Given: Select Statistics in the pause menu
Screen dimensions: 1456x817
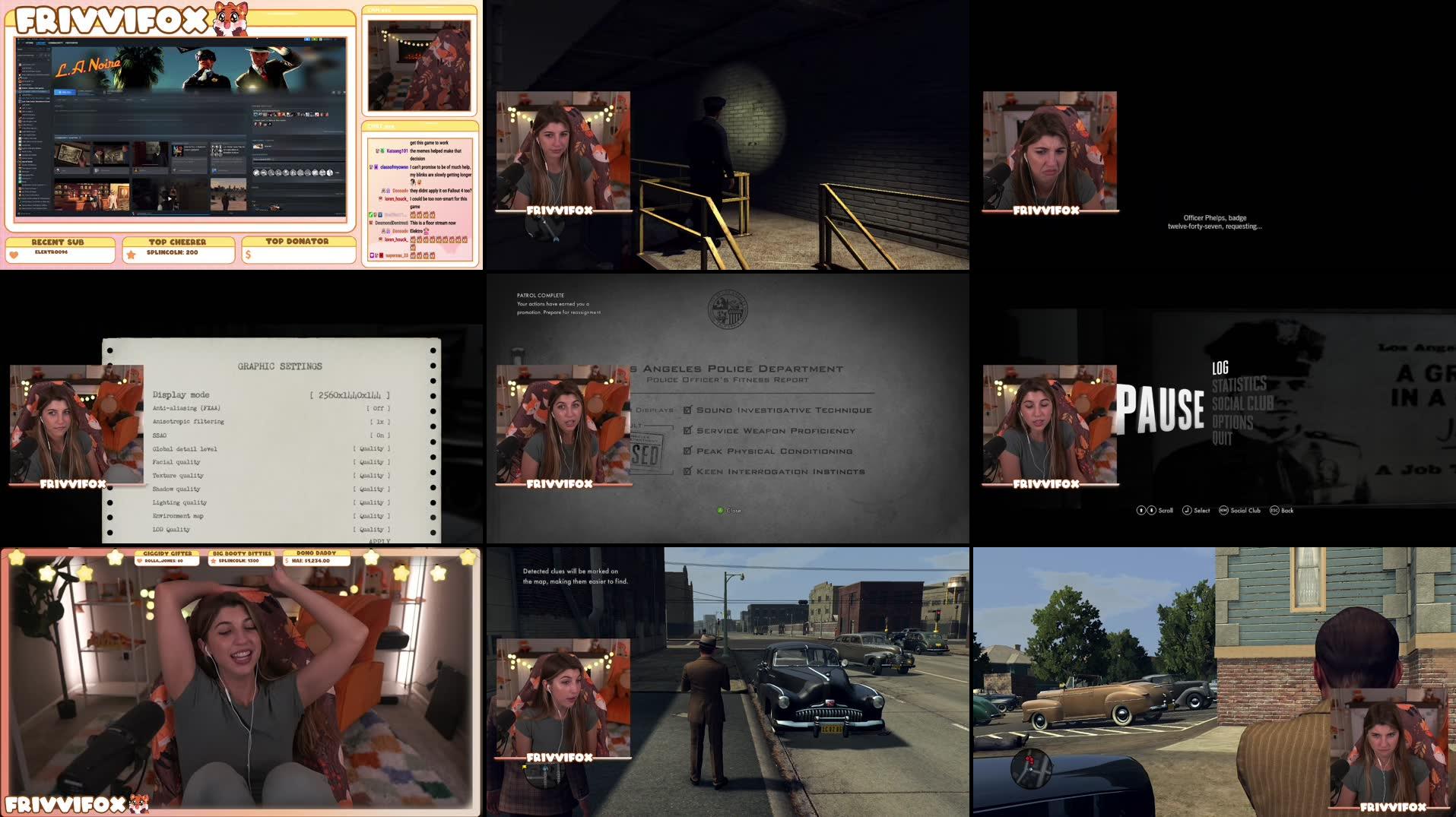Looking at the screenshot, I should (1239, 385).
